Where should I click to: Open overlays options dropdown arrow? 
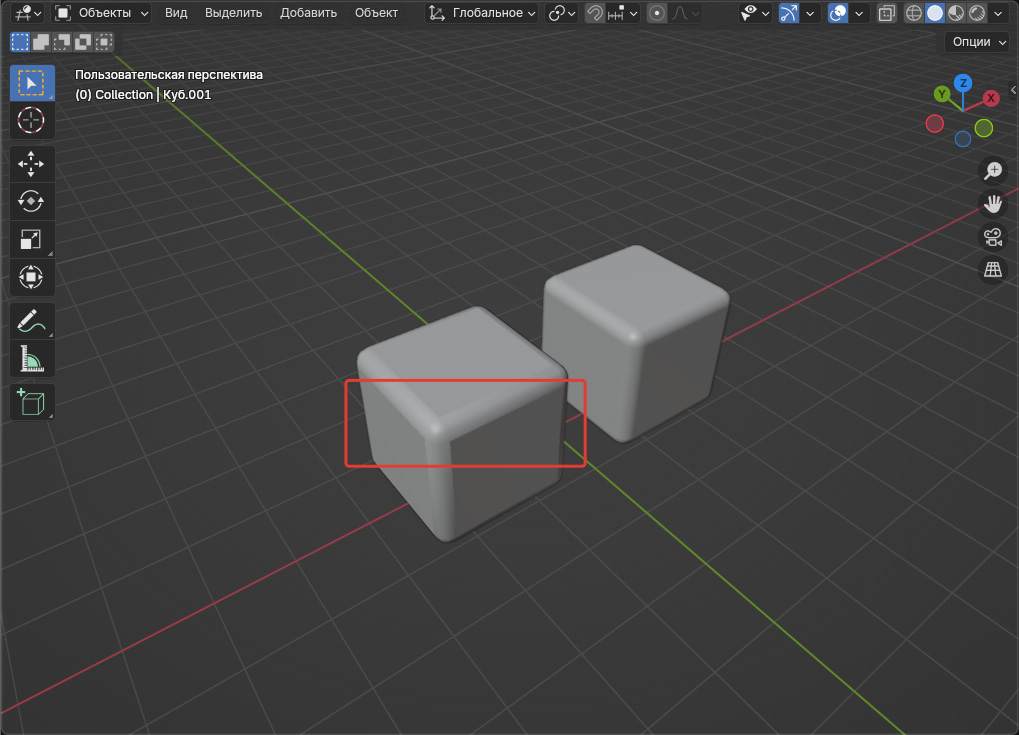[859, 12]
